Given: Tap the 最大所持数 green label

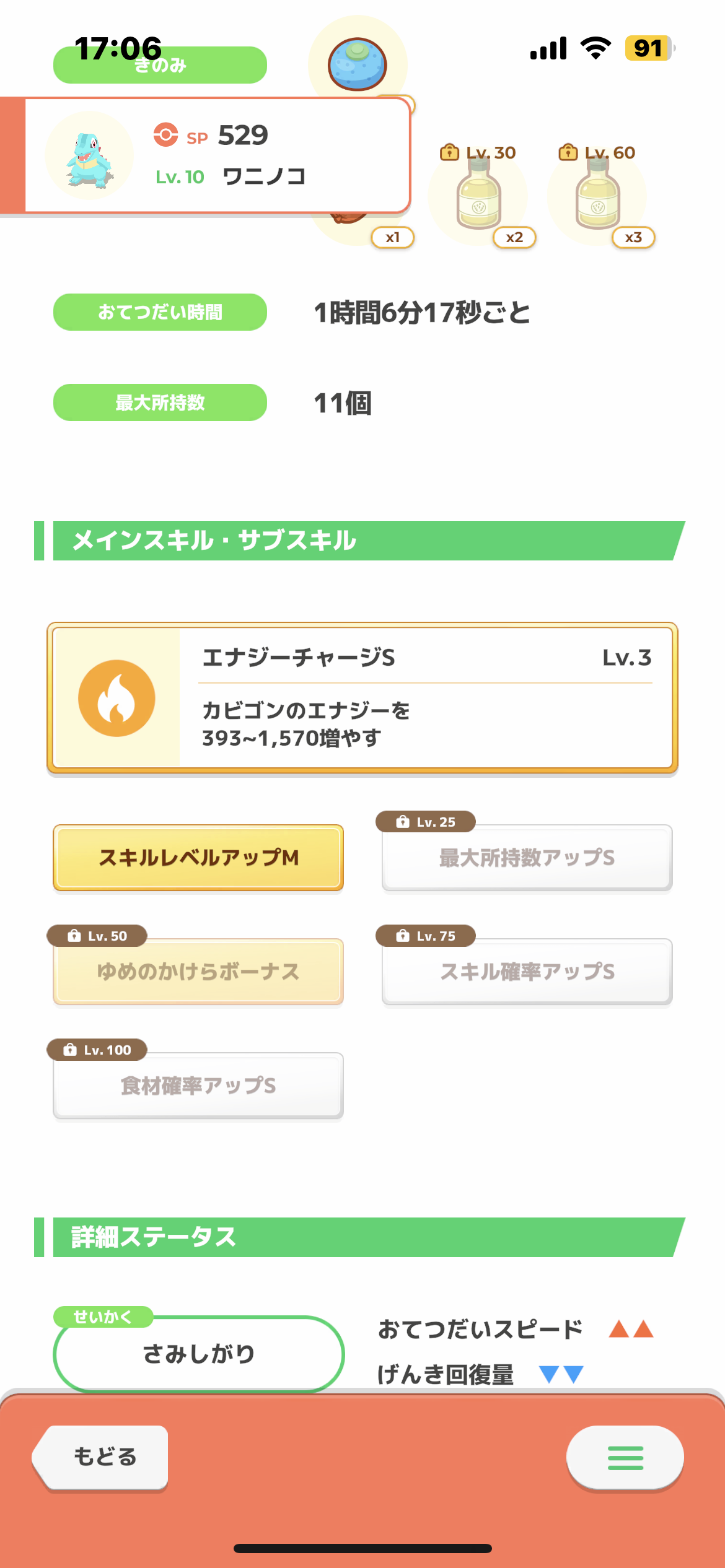Looking at the screenshot, I should click(160, 403).
